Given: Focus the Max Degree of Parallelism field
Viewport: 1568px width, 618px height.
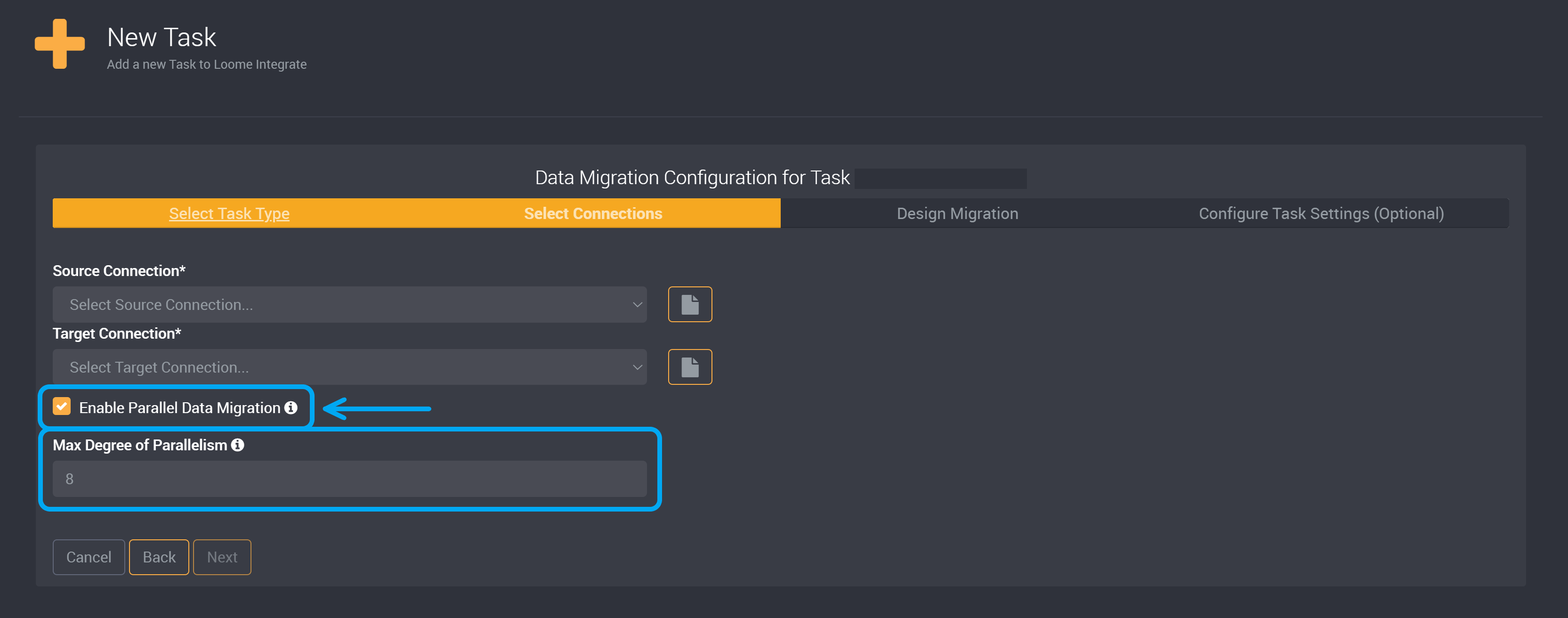Looking at the screenshot, I should pyautogui.click(x=349, y=479).
